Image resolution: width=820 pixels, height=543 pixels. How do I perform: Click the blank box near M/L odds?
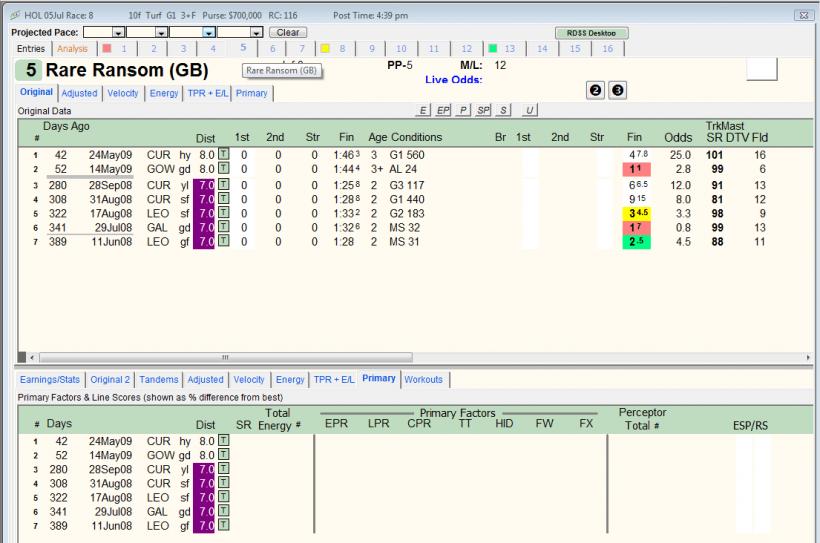click(x=761, y=70)
